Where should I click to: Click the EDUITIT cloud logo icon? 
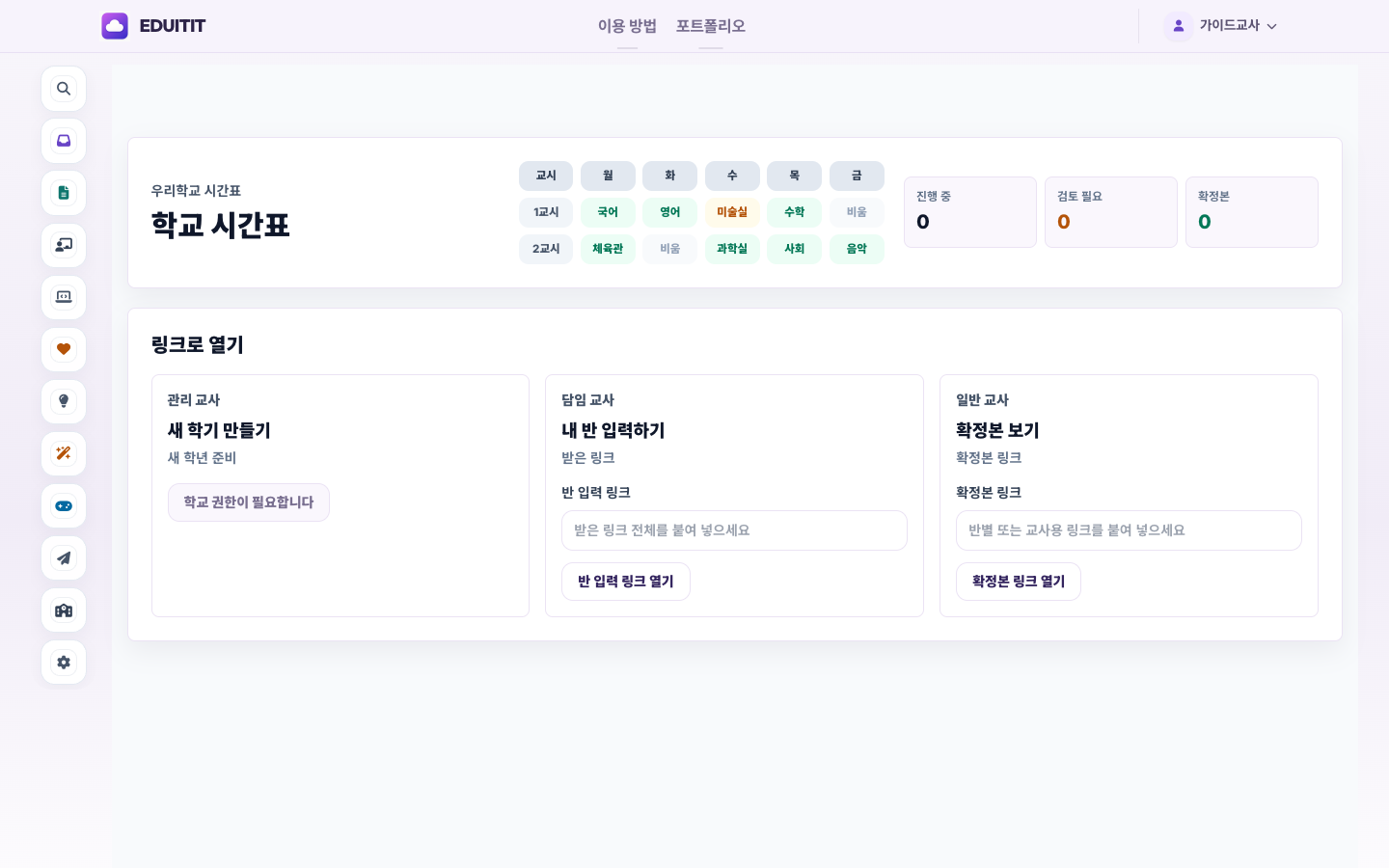(x=115, y=26)
